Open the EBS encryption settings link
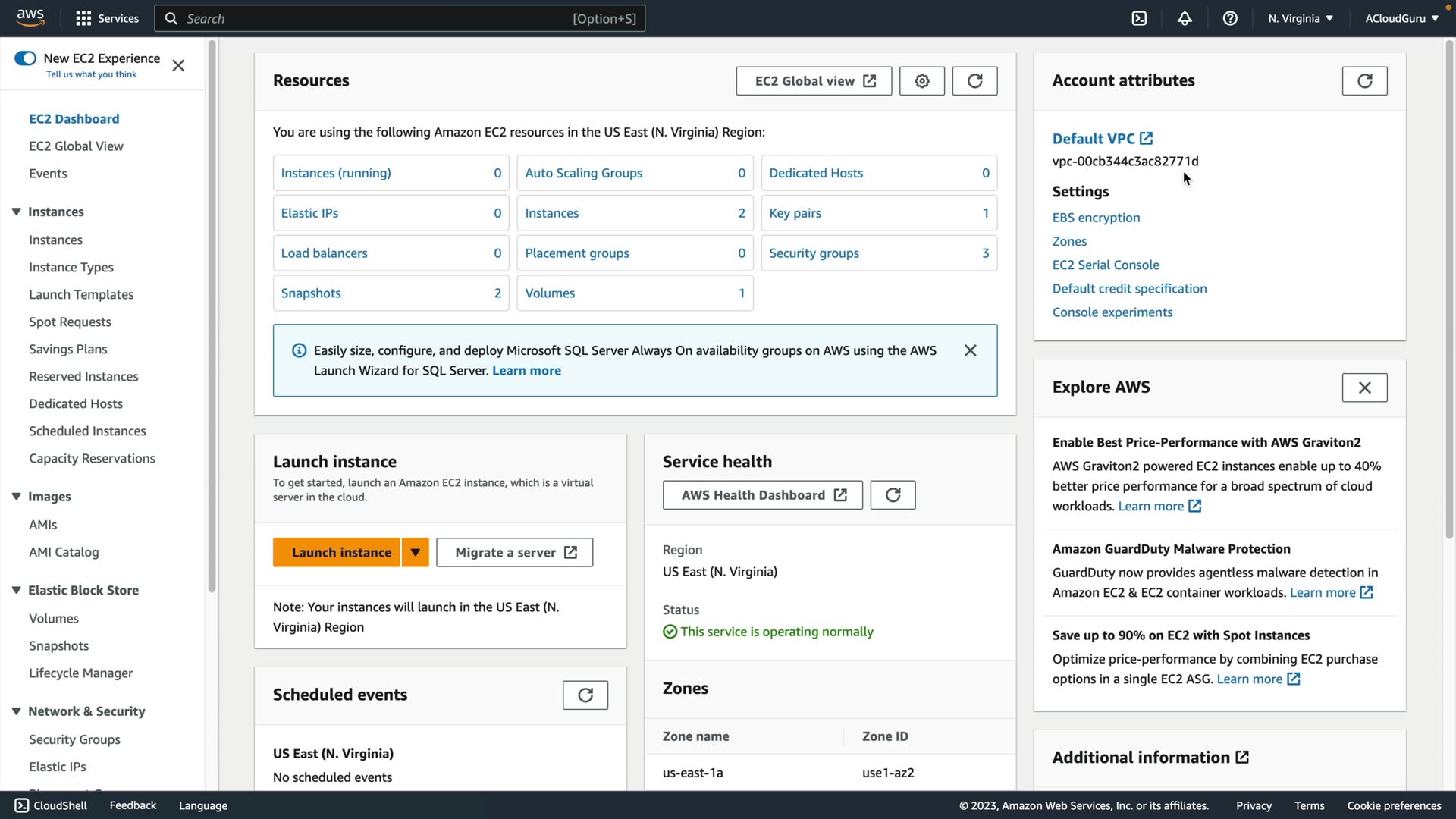 point(1096,218)
